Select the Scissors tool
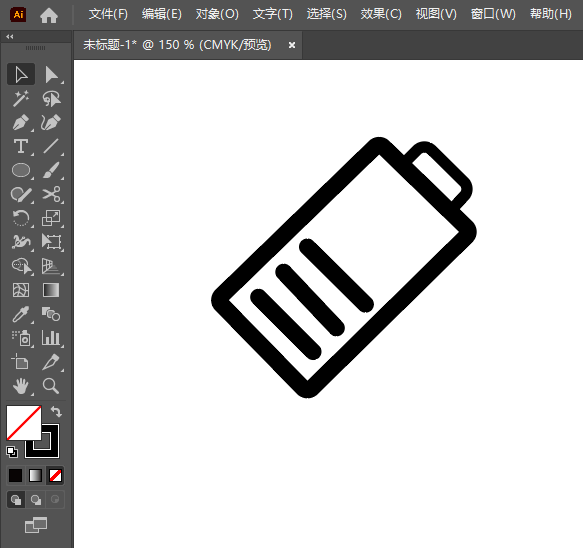This screenshot has height=548, width=583. [x=51, y=194]
